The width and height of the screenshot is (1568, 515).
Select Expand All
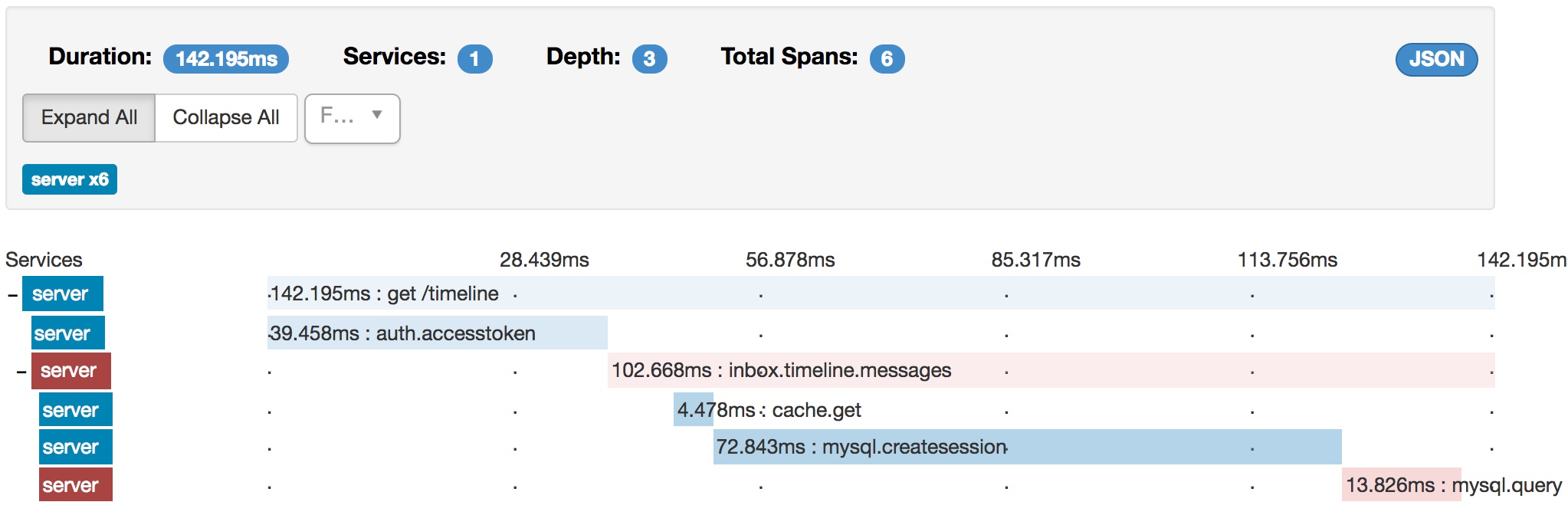[89, 117]
